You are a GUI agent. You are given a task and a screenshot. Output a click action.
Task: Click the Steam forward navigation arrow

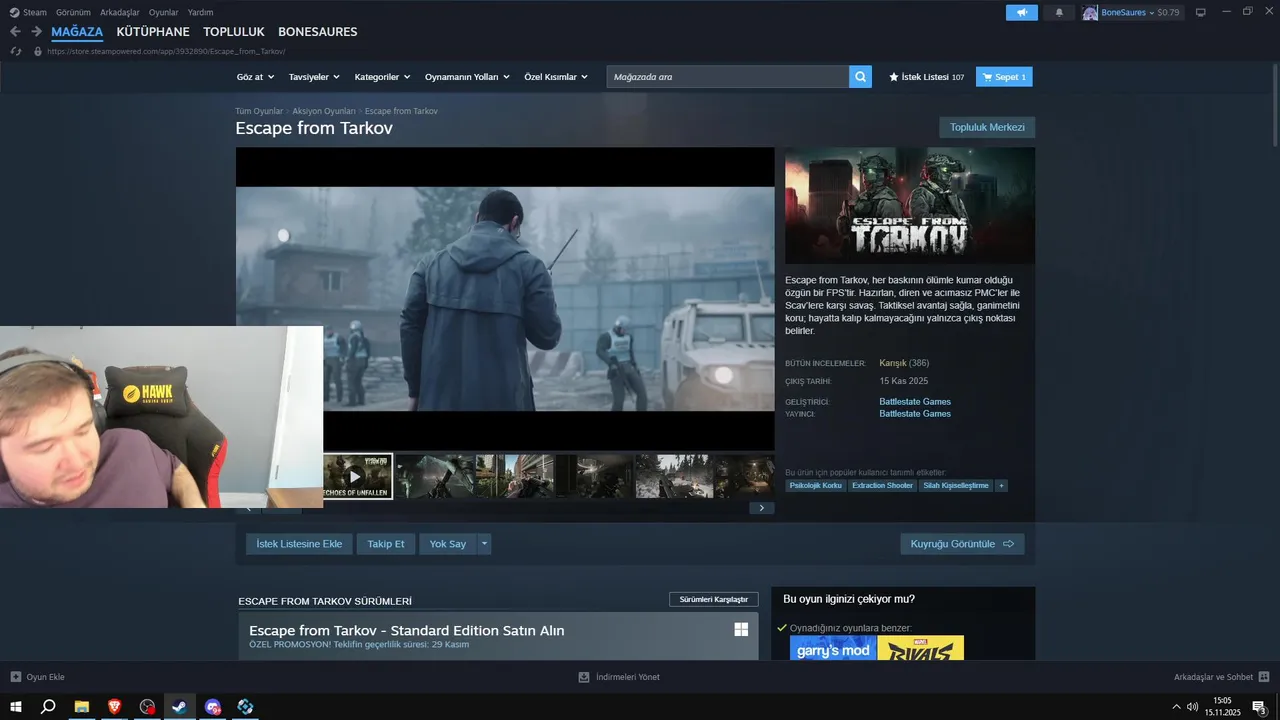pos(36,32)
